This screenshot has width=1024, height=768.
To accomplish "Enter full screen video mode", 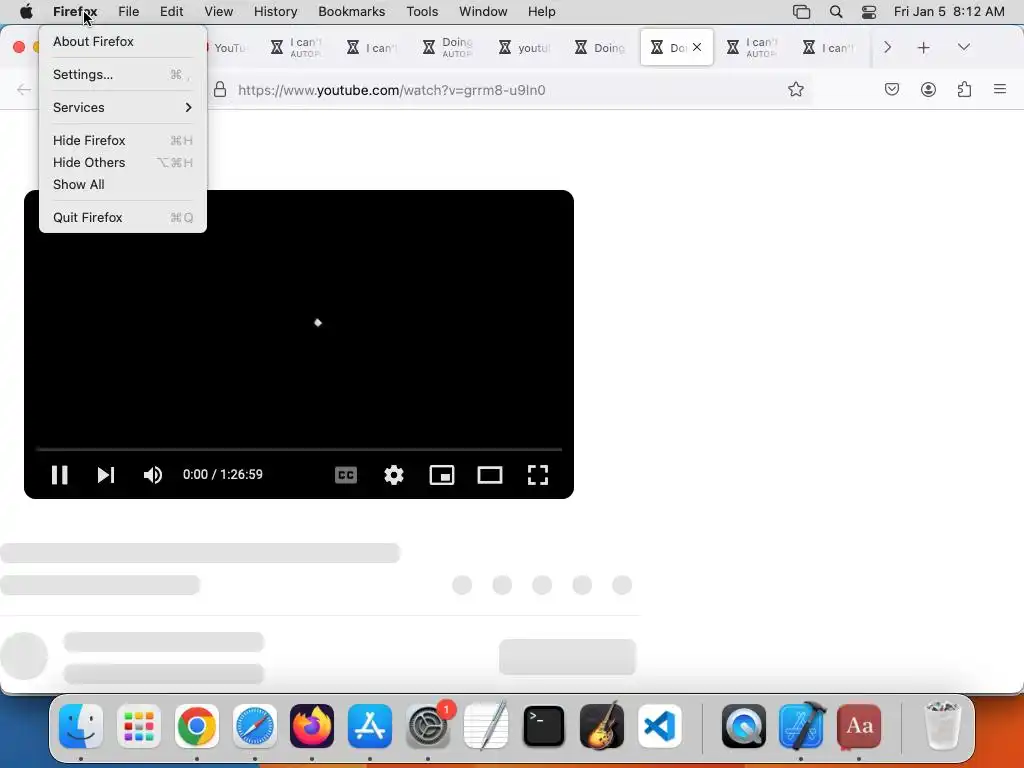I will pyautogui.click(x=537, y=475).
